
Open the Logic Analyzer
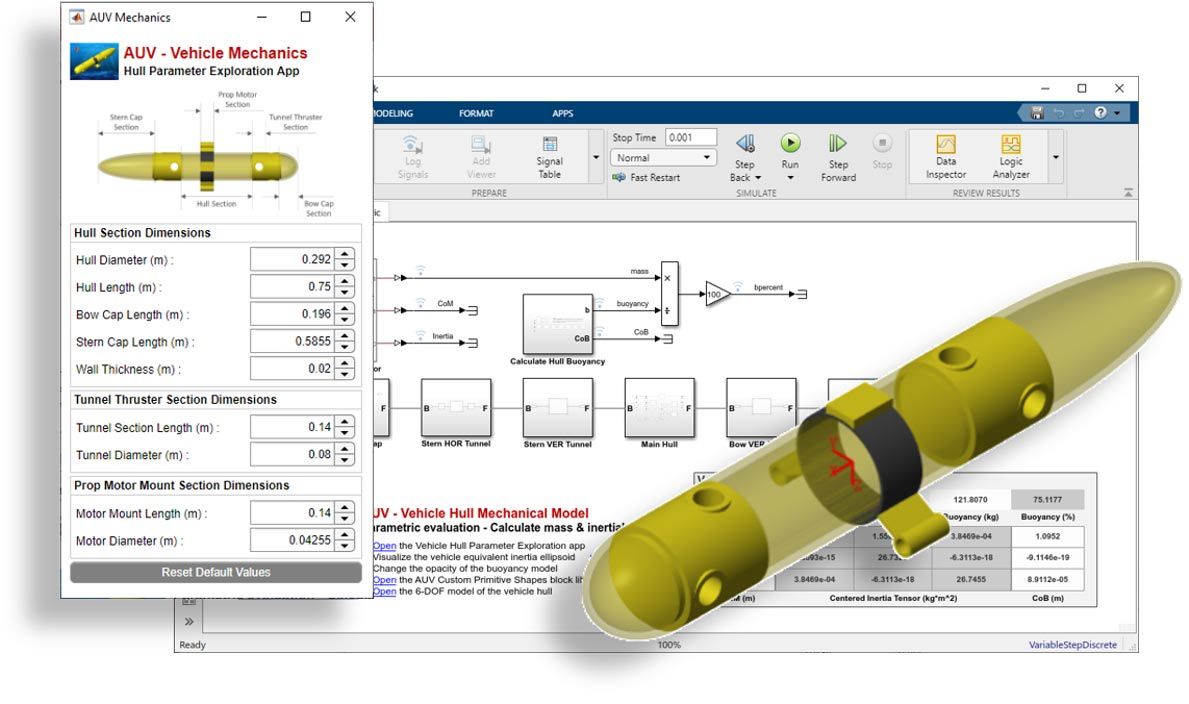[x=1010, y=145]
